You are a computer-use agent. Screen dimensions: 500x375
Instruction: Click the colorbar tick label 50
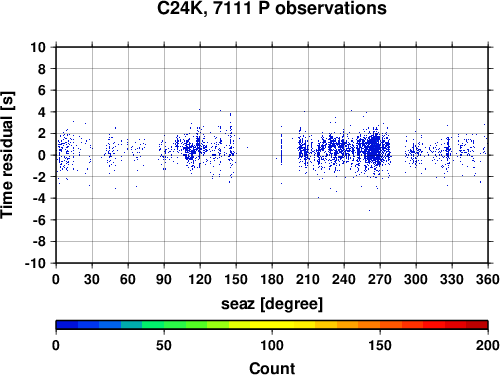(164, 345)
